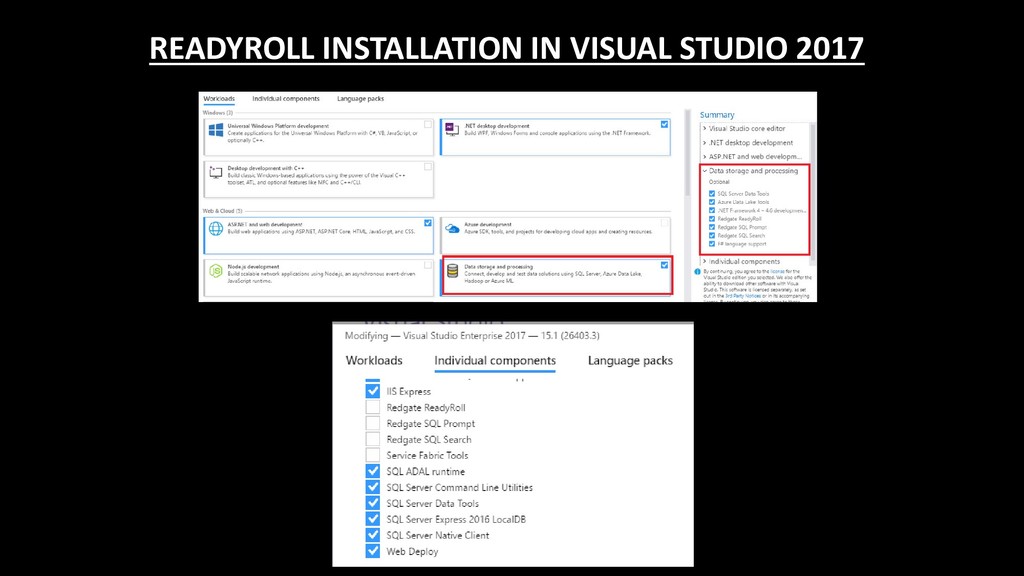1024x576 pixels.
Task: Click the .NET desktop development workload icon
Action: coord(452,129)
